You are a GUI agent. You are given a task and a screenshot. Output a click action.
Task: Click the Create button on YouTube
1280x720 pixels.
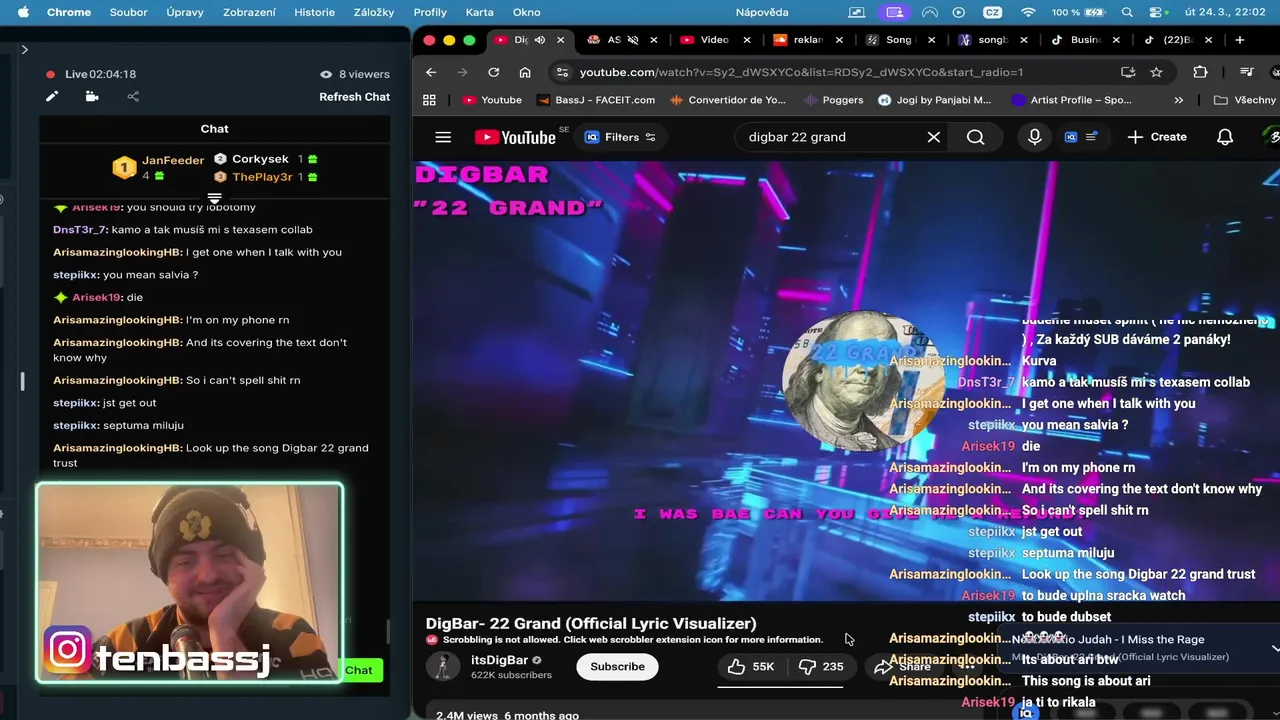point(1157,137)
